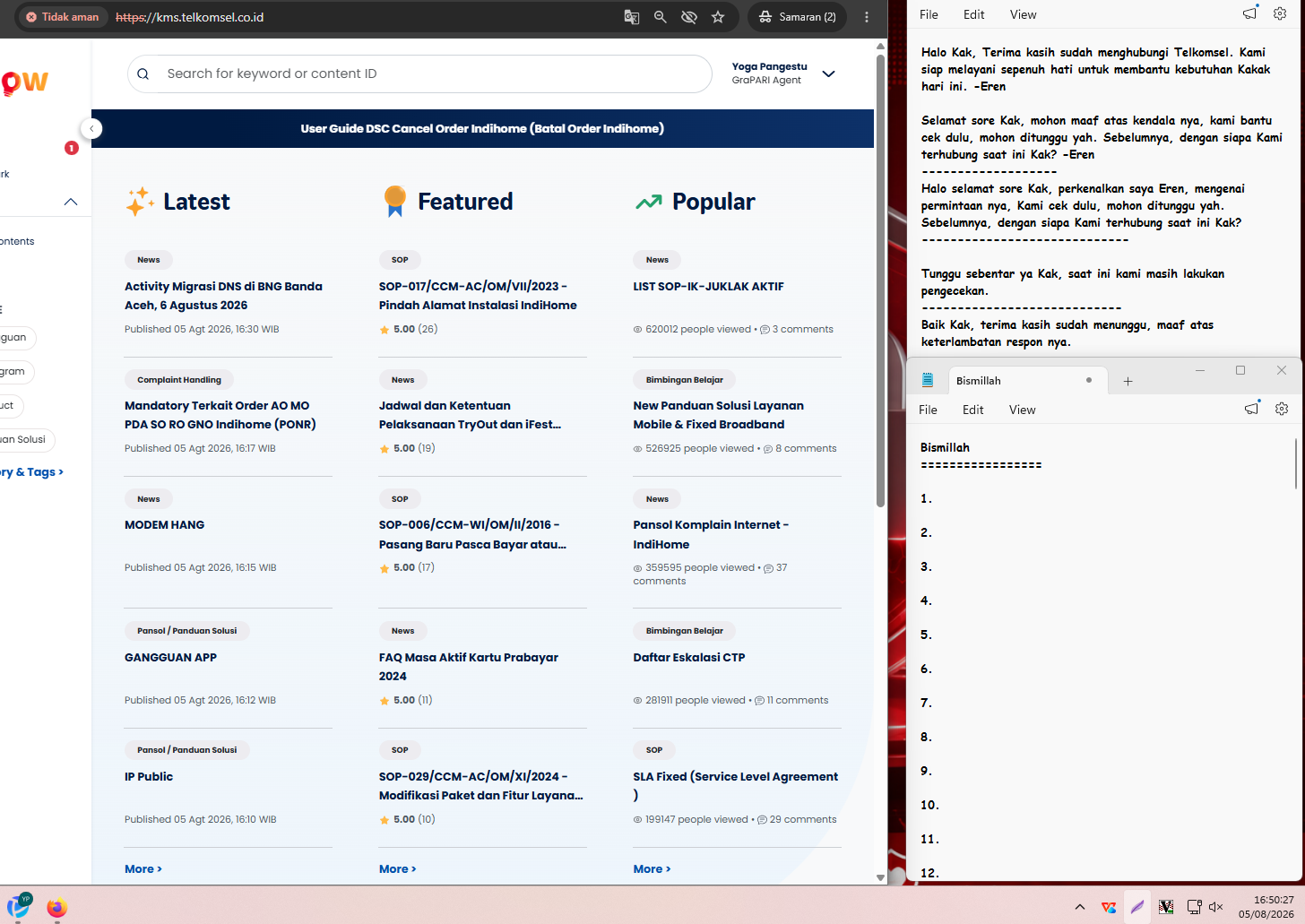The width and height of the screenshot is (1305, 924).
Task: Show hidden system tray icons
Action: point(1080,907)
